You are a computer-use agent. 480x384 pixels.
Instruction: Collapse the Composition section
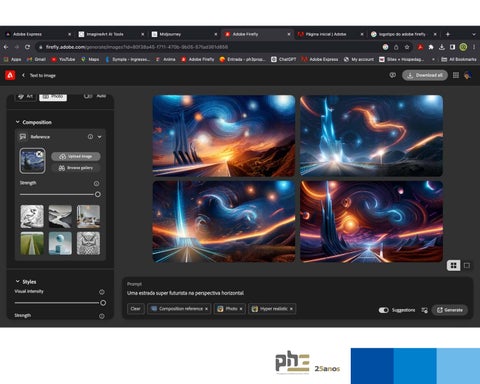(18, 122)
